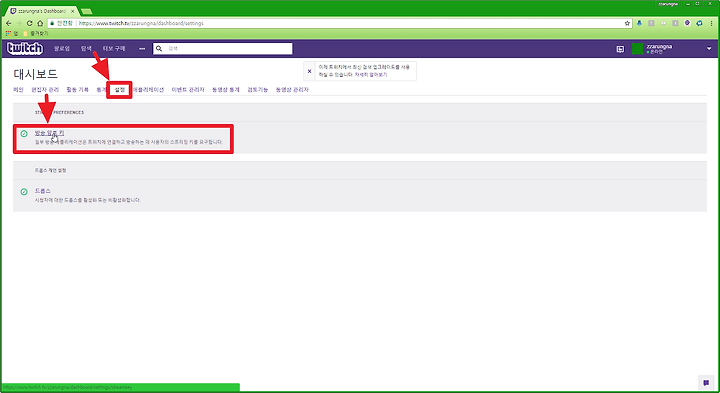720x393 pixels.
Task: Switch to the 이벤트 관리자 tab
Action: pyautogui.click(x=188, y=90)
